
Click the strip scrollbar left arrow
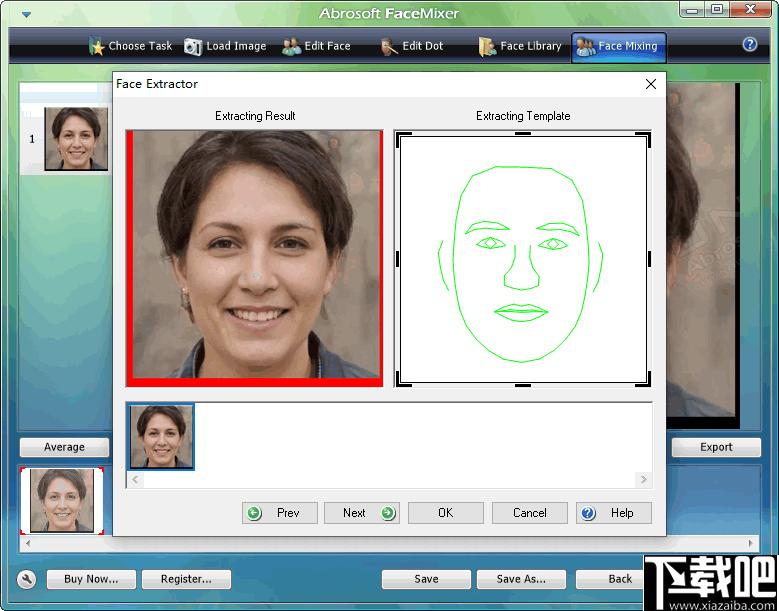pos(135,479)
